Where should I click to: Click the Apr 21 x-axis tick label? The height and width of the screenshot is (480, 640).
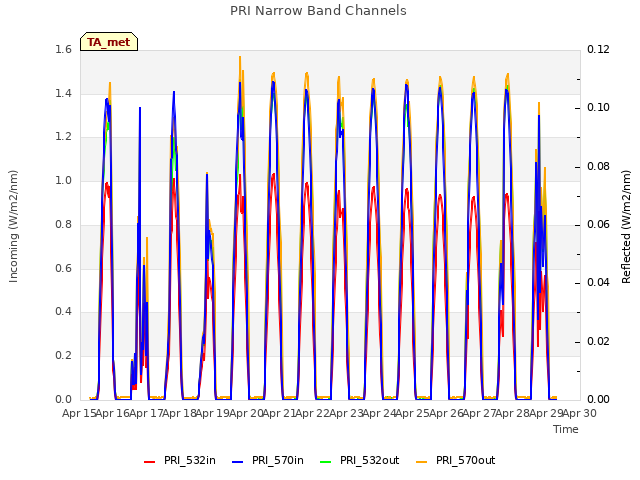coord(279,413)
